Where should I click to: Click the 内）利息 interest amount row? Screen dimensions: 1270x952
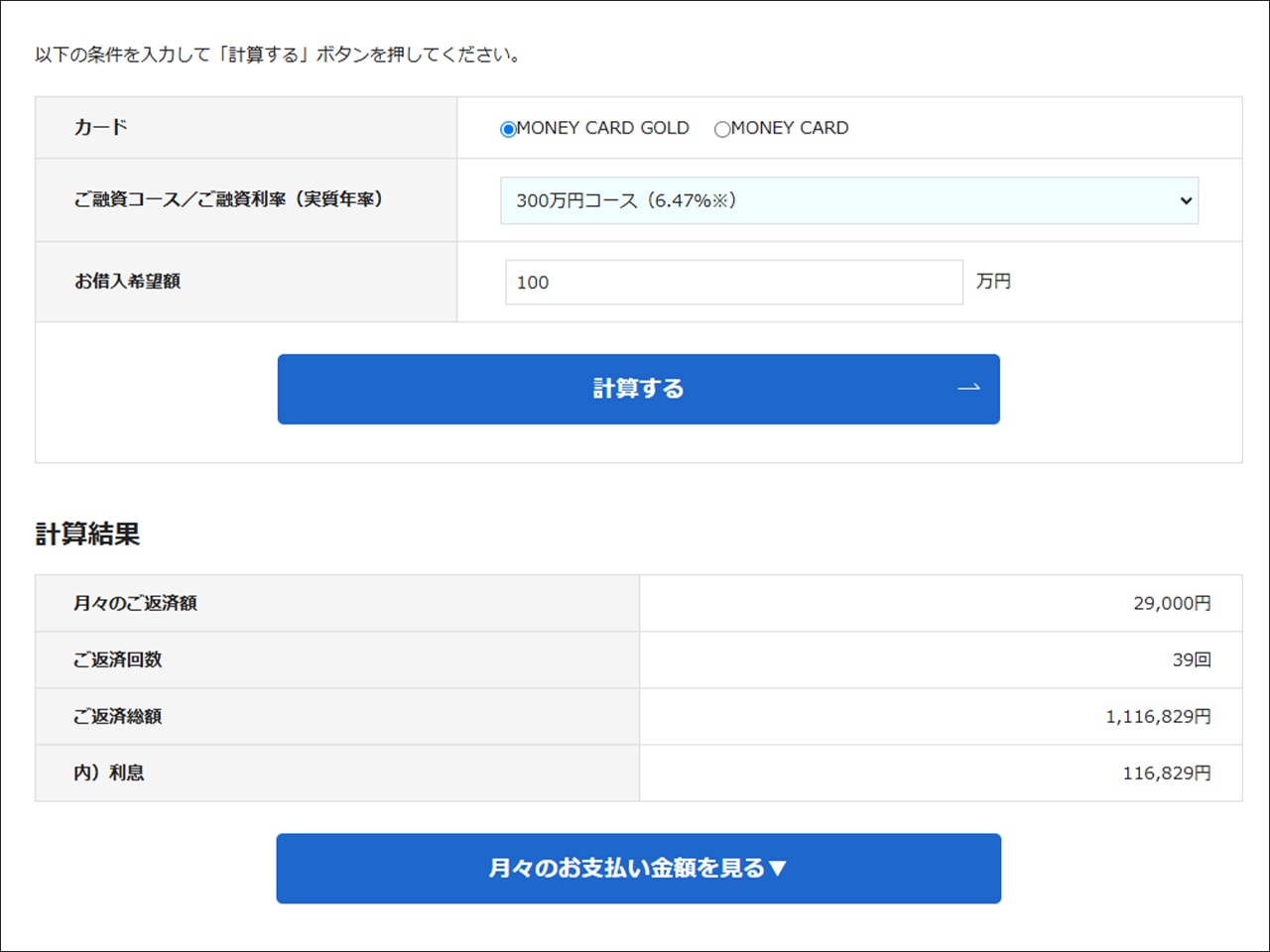(x=109, y=773)
